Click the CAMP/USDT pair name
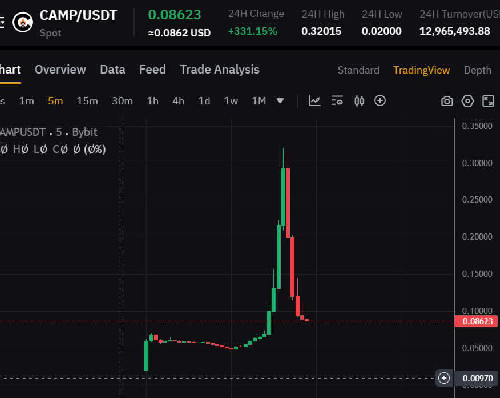 [78, 15]
